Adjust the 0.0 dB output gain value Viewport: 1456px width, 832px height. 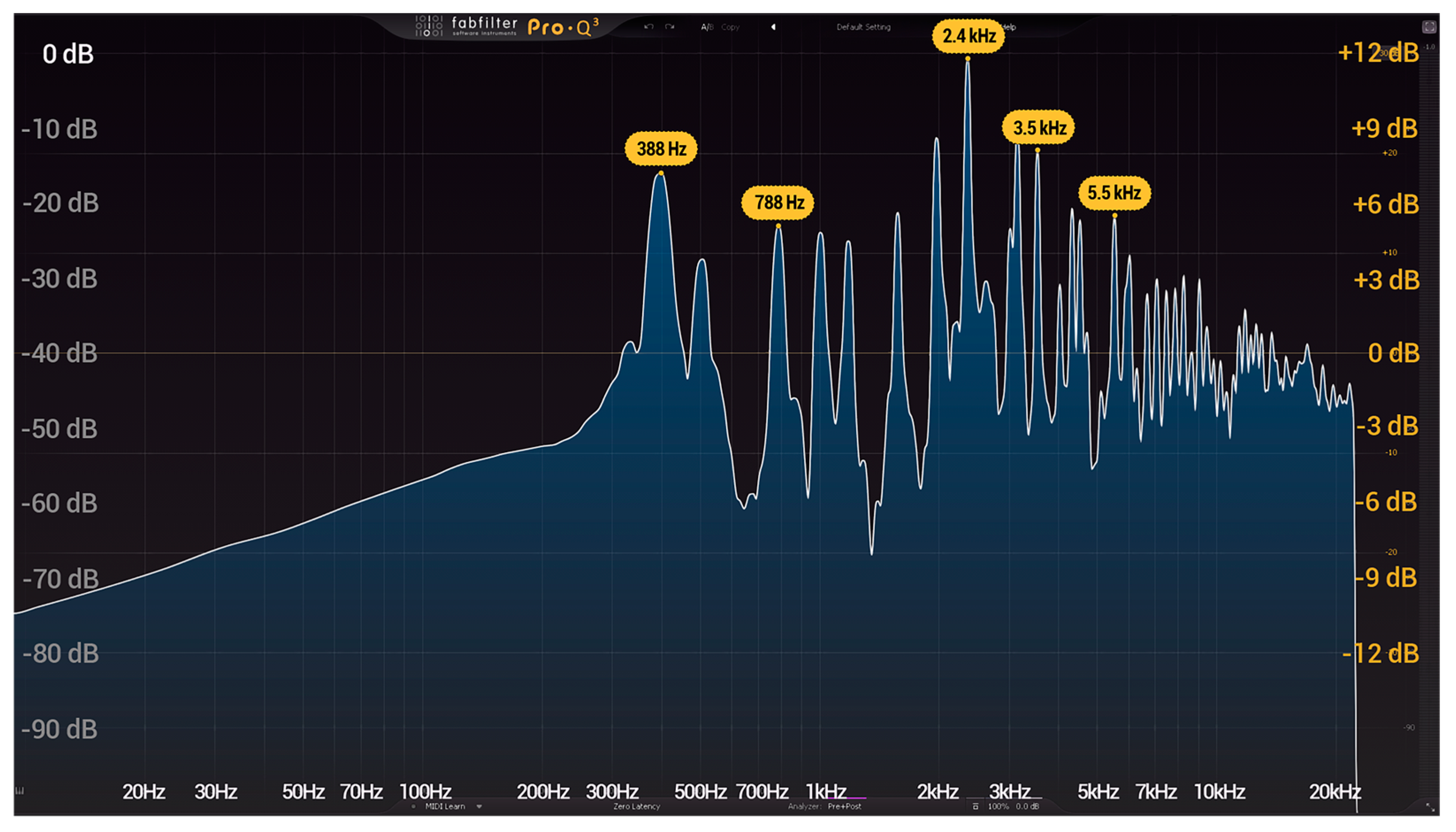[1027, 806]
